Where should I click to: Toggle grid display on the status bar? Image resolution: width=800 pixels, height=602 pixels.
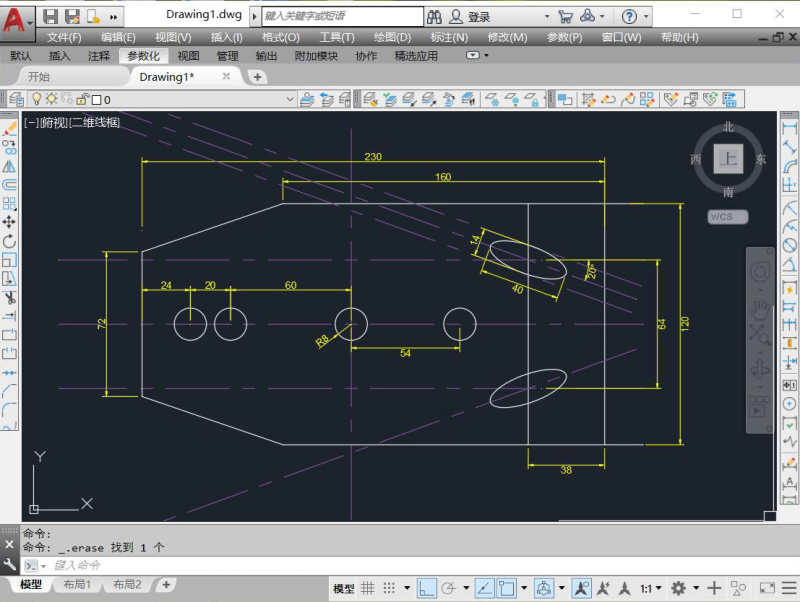(368, 588)
